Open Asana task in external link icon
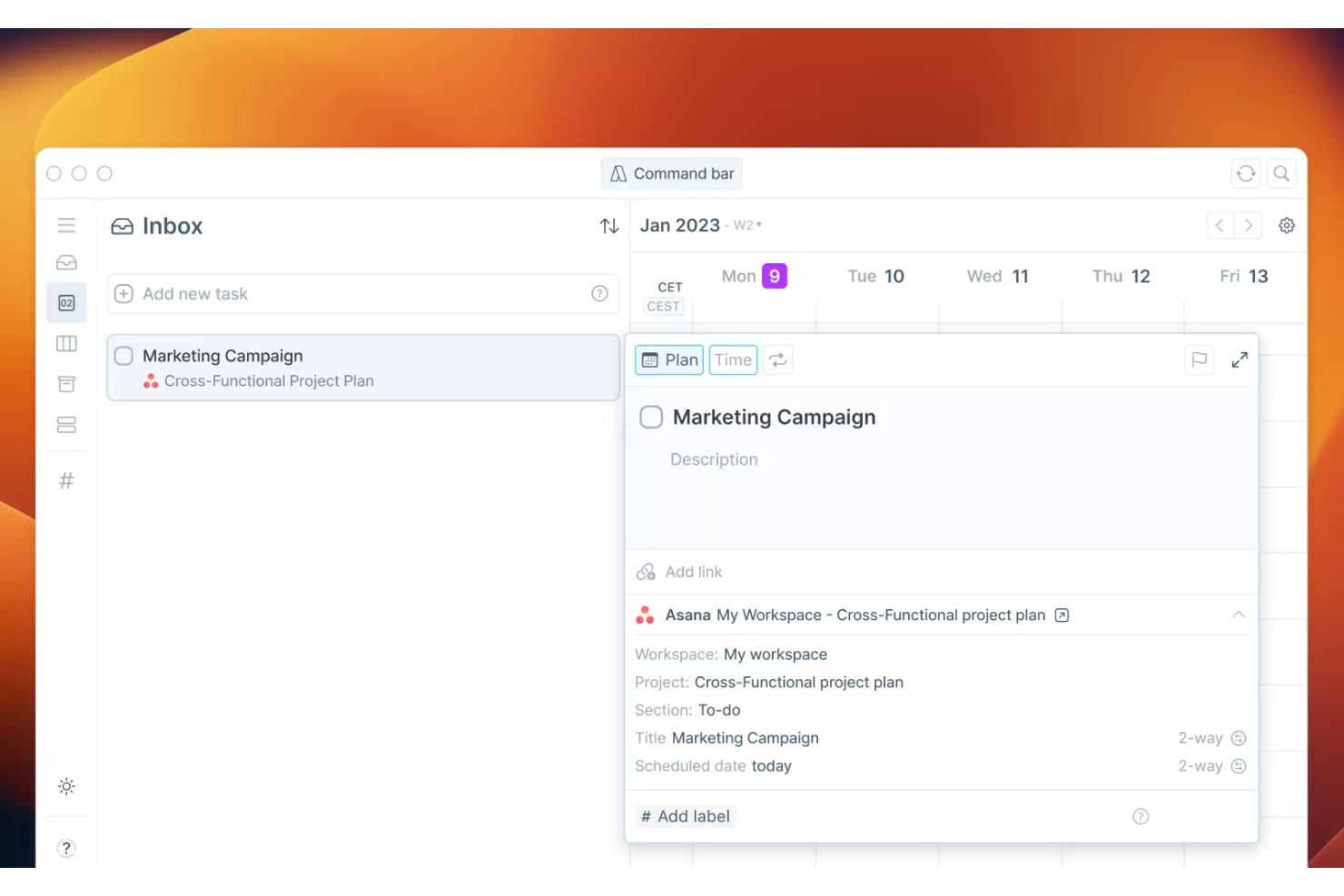The height and width of the screenshot is (896, 1344). pyautogui.click(x=1062, y=615)
